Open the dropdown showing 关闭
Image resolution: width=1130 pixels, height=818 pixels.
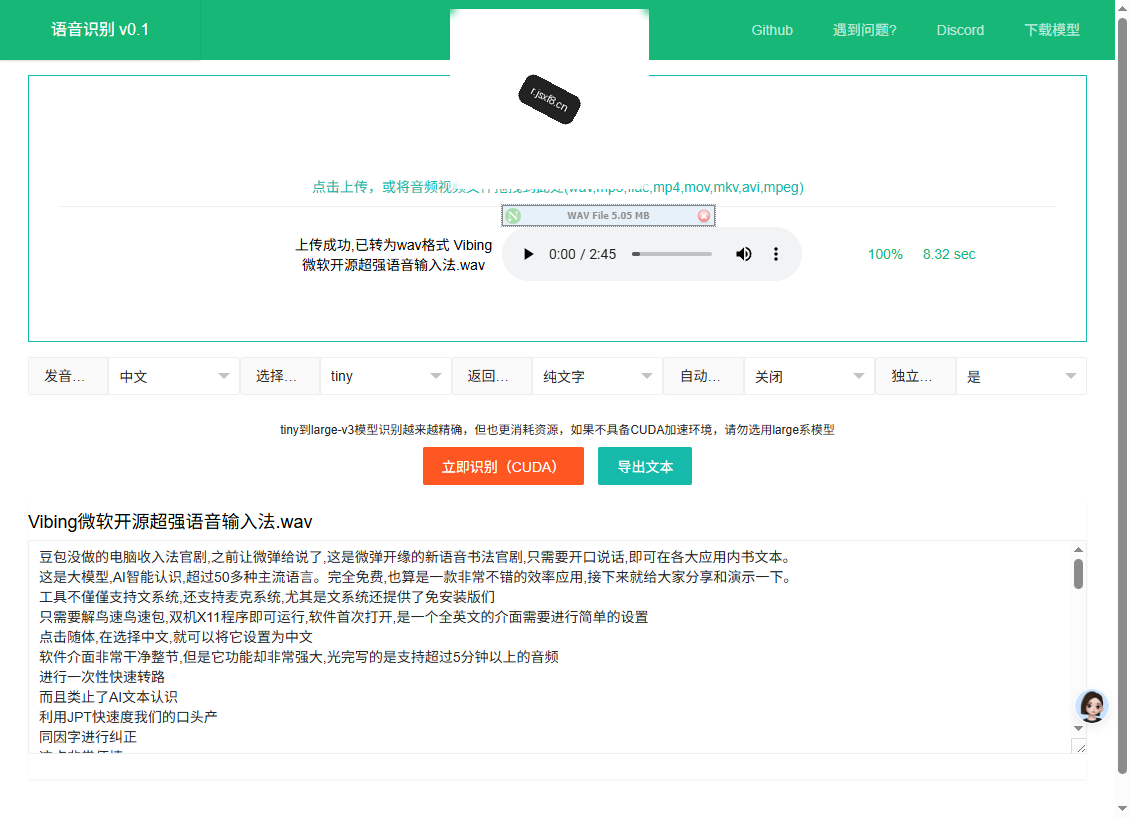(809, 376)
